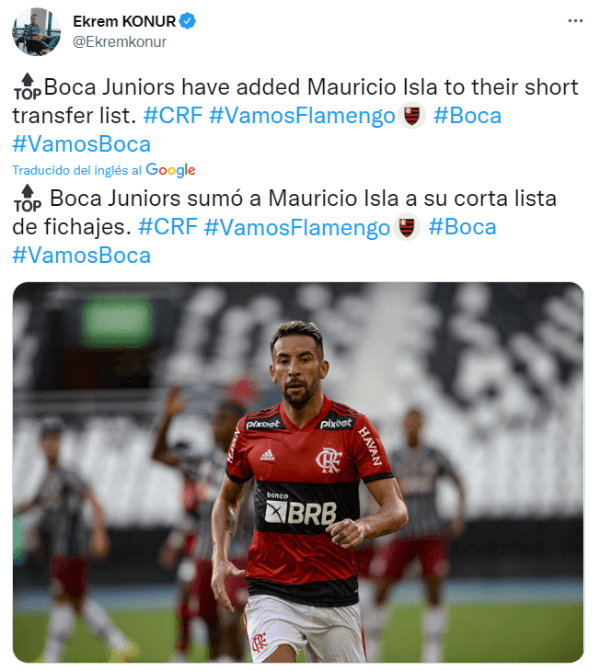This screenshot has width=600, height=671.
Task: Open #VamosBoca hashtag under the English text
Action: [81, 144]
